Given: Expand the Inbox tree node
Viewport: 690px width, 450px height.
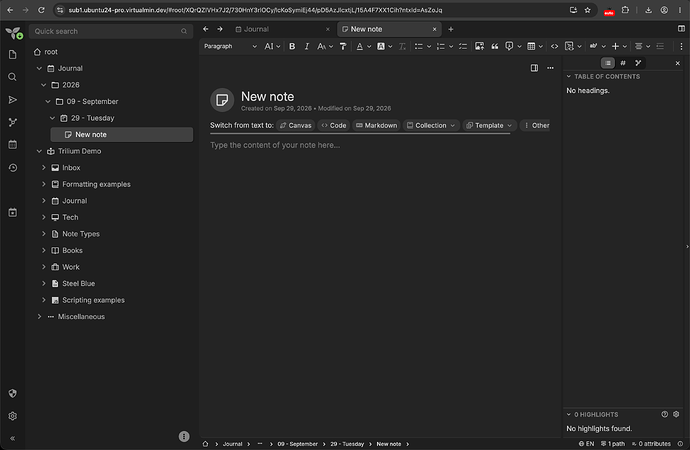Looking at the screenshot, I should [44, 168].
